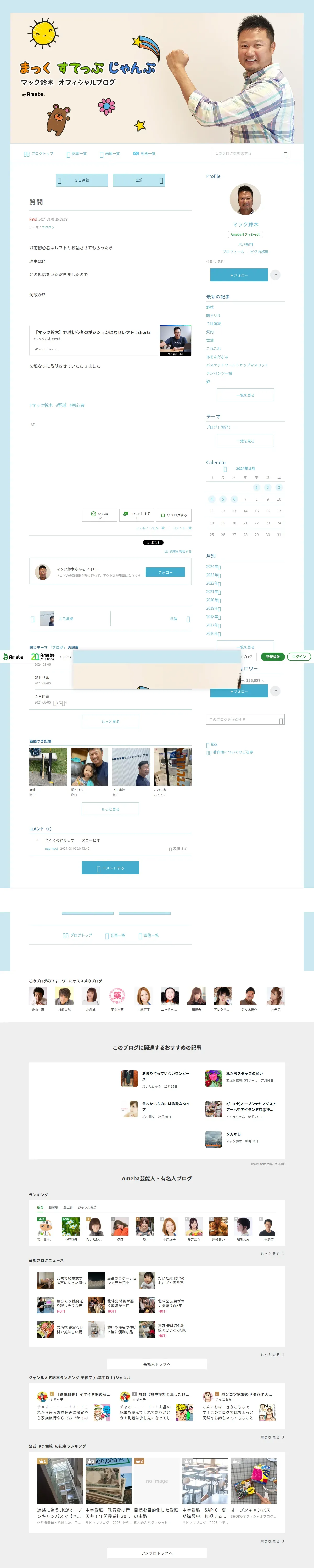The height and width of the screenshot is (1568, 314).
Task: Share the article with the X ポスト button
Action: click(153, 542)
